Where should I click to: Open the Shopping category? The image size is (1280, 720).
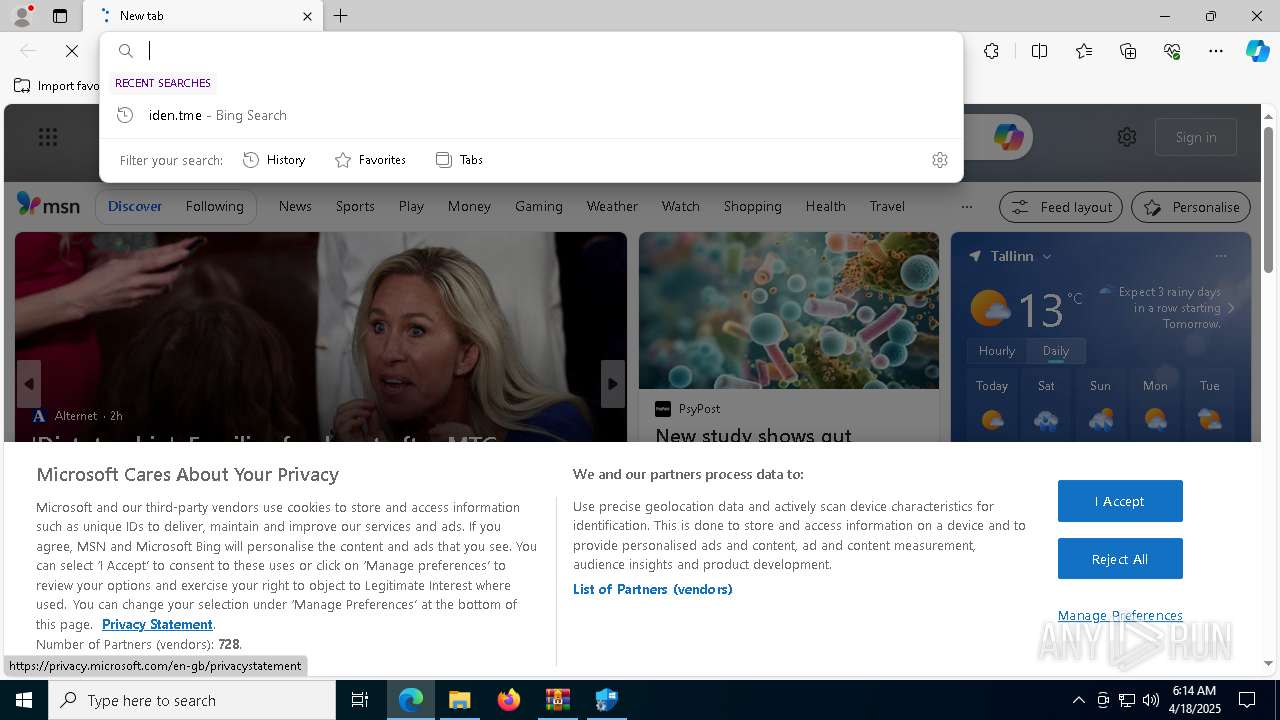752,206
